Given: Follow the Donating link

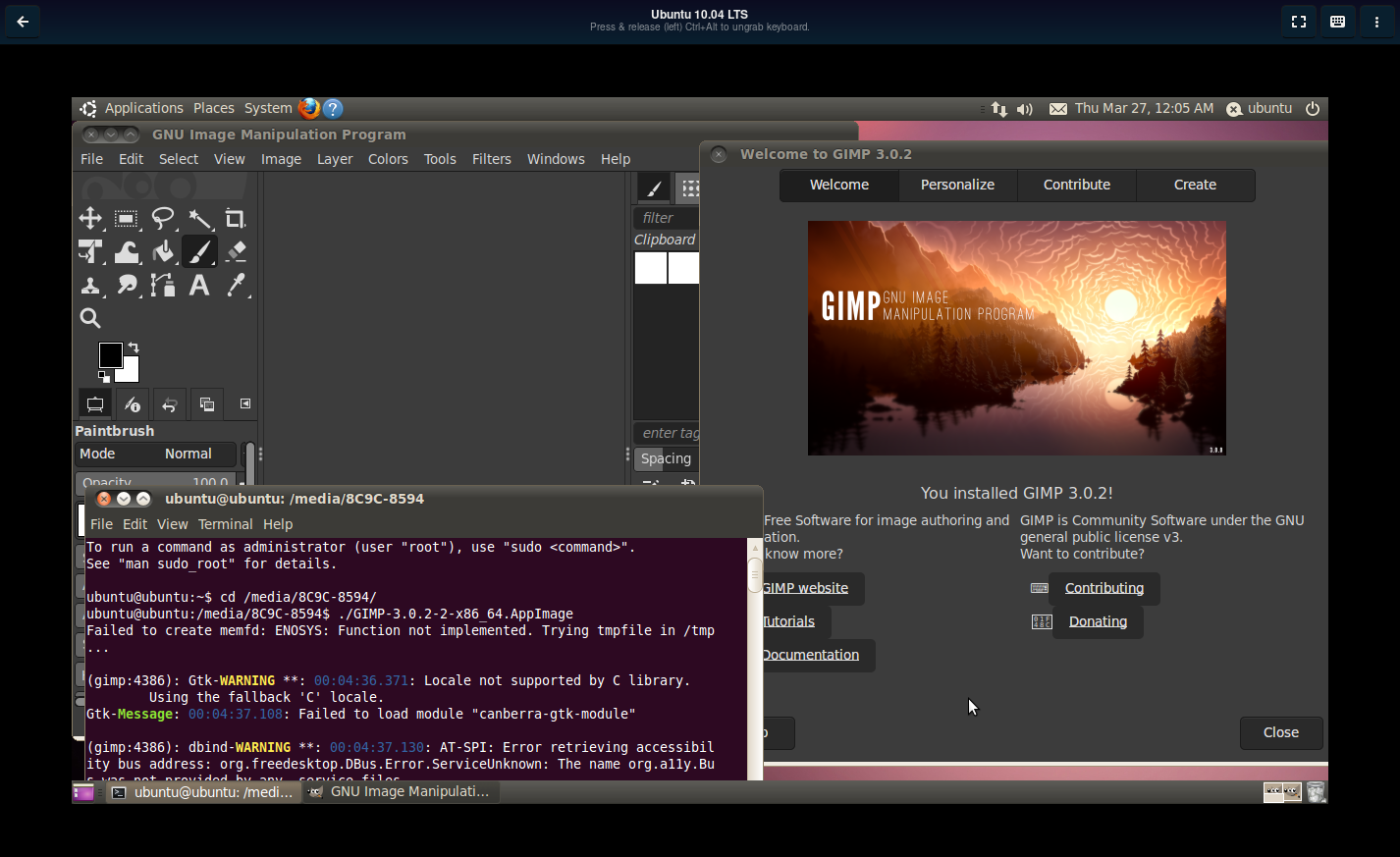Looking at the screenshot, I should tap(1098, 621).
